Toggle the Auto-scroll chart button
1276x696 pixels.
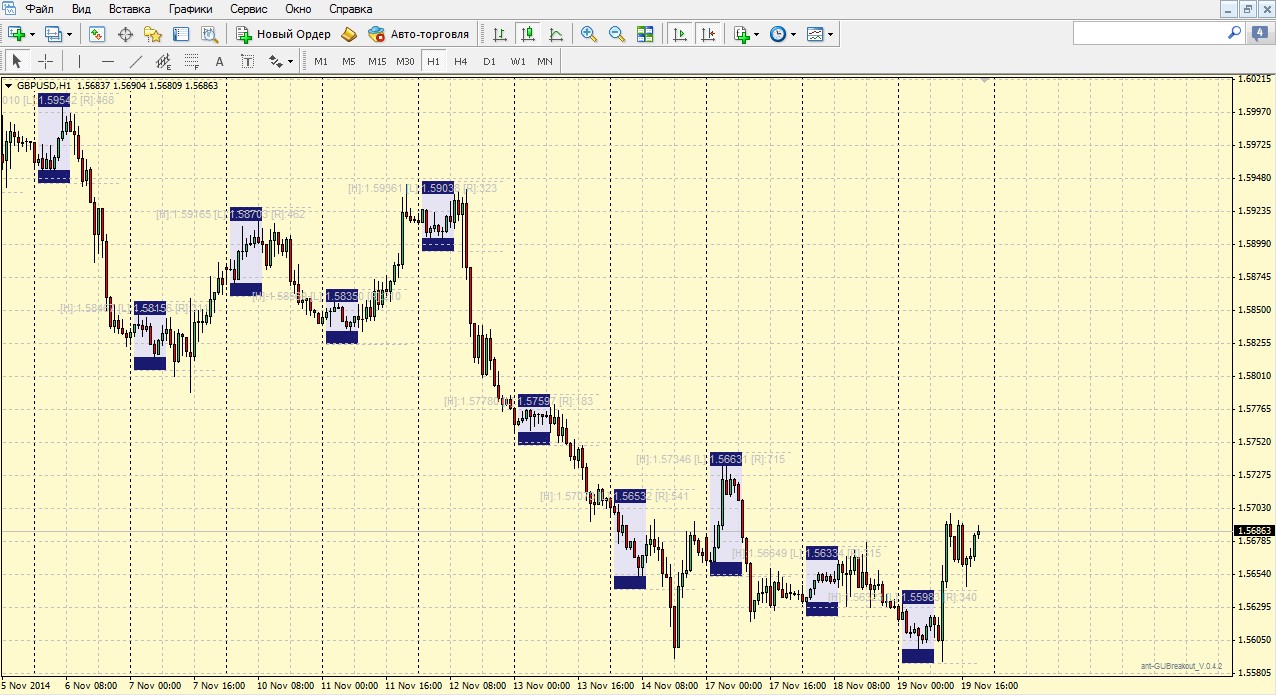tap(680, 34)
